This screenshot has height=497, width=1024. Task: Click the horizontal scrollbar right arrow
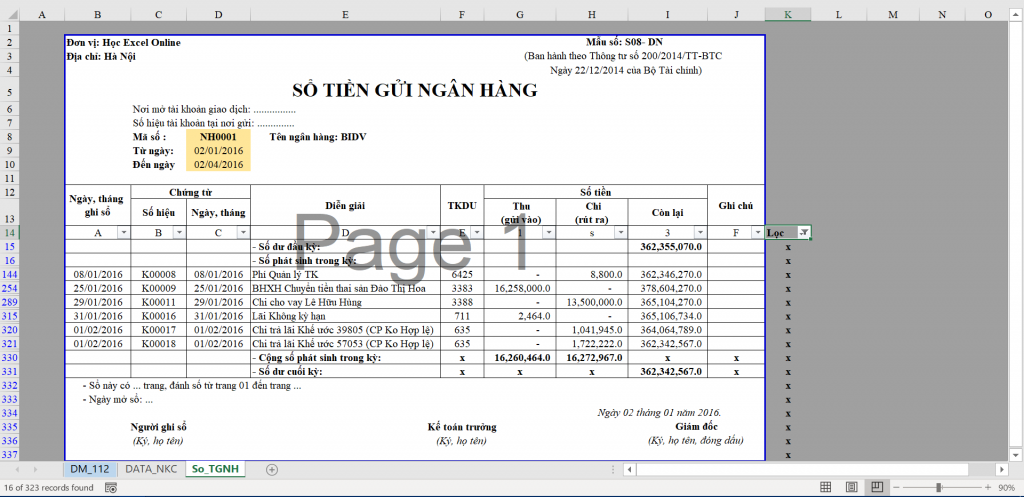click(x=1003, y=469)
